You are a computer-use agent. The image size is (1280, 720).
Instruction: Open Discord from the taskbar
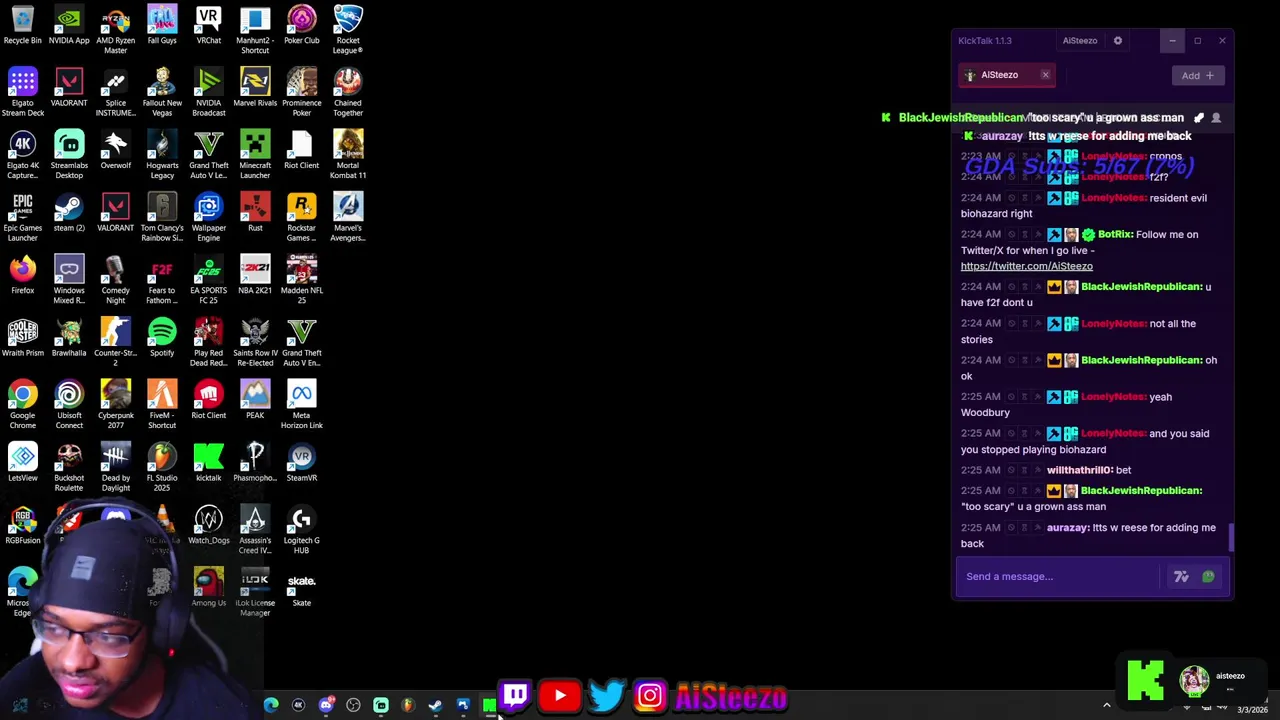(x=325, y=706)
